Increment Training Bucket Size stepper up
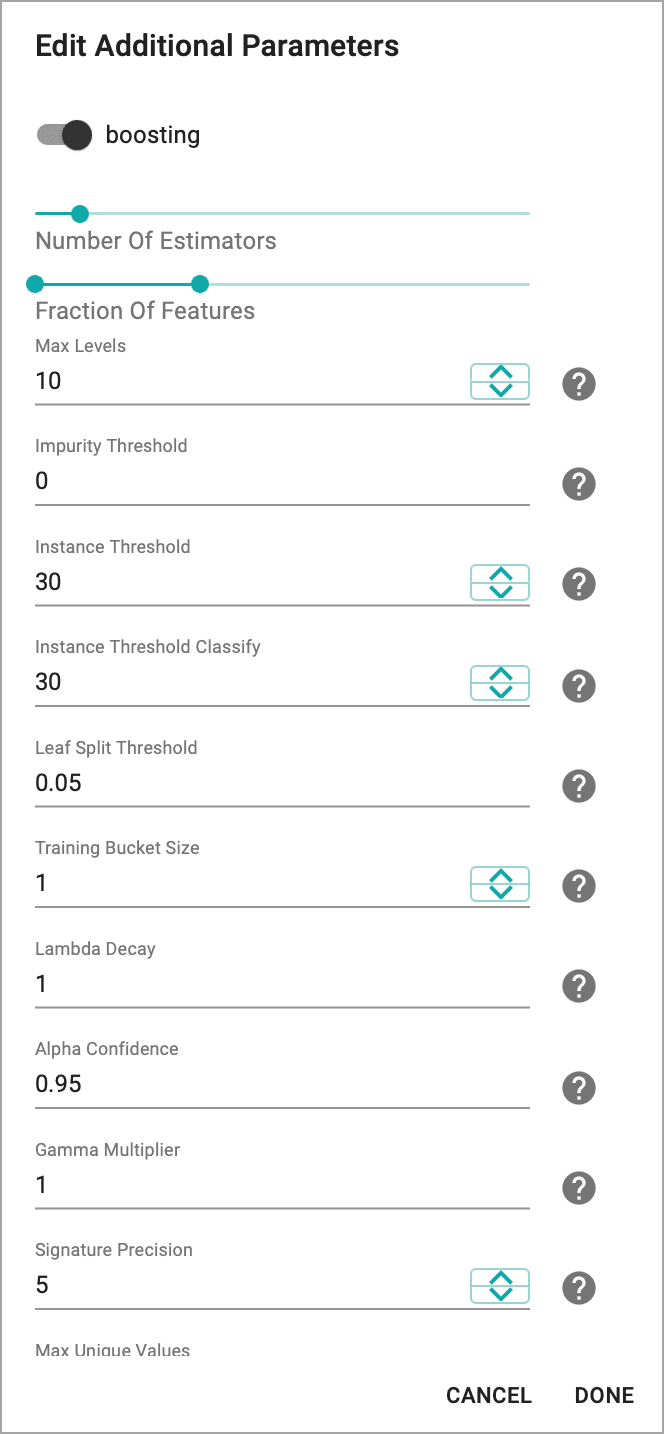This screenshot has height=1434, width=664. 500,876
